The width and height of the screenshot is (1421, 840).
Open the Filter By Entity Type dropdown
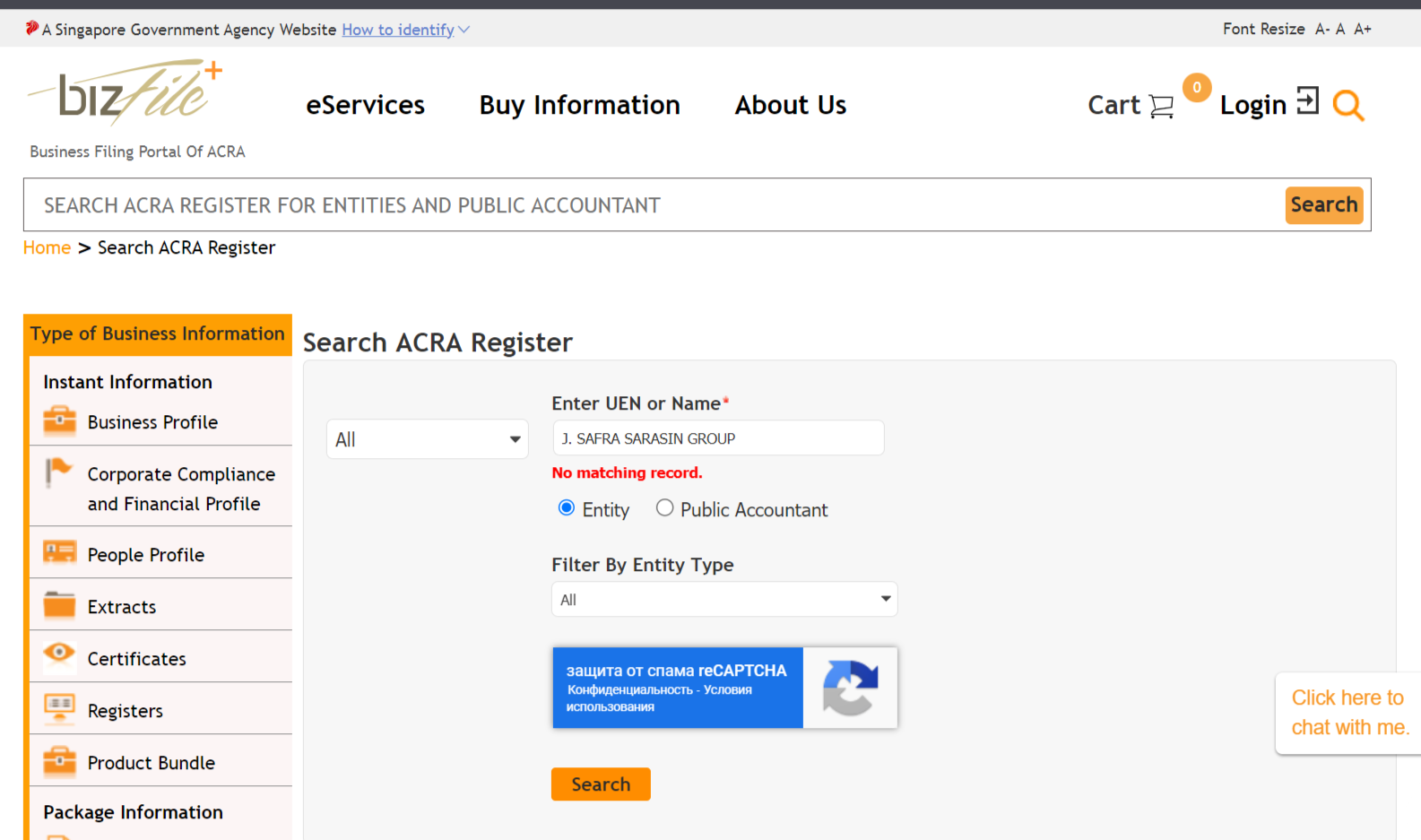pos(724,600)
